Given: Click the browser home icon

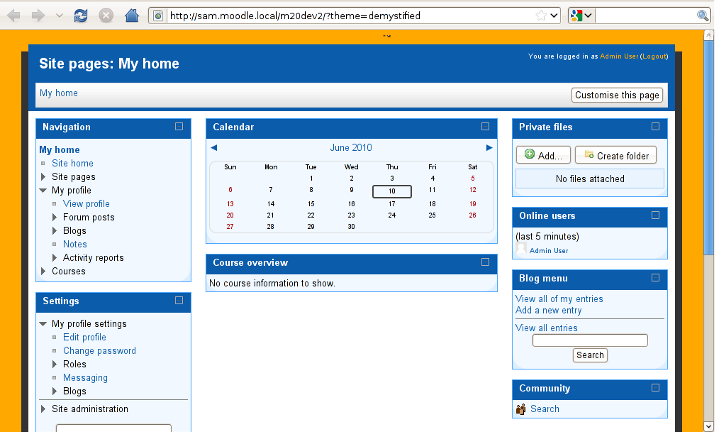Looking at the screenshot, I should (132, 15).
